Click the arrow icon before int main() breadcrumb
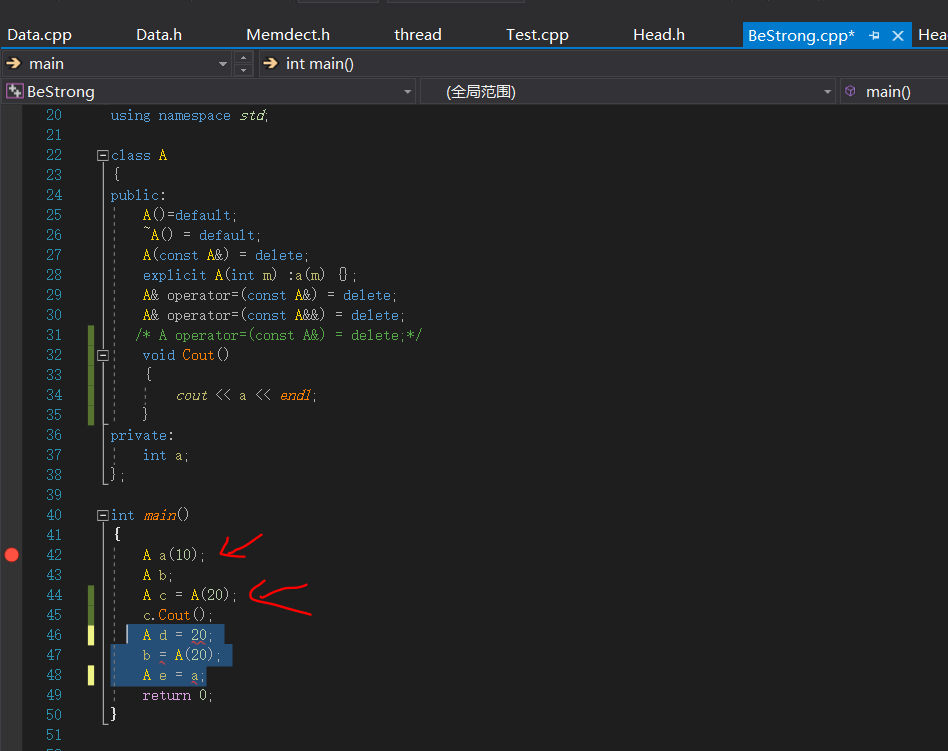This screenshot has width=948, height=751. (x=268, y=63)
